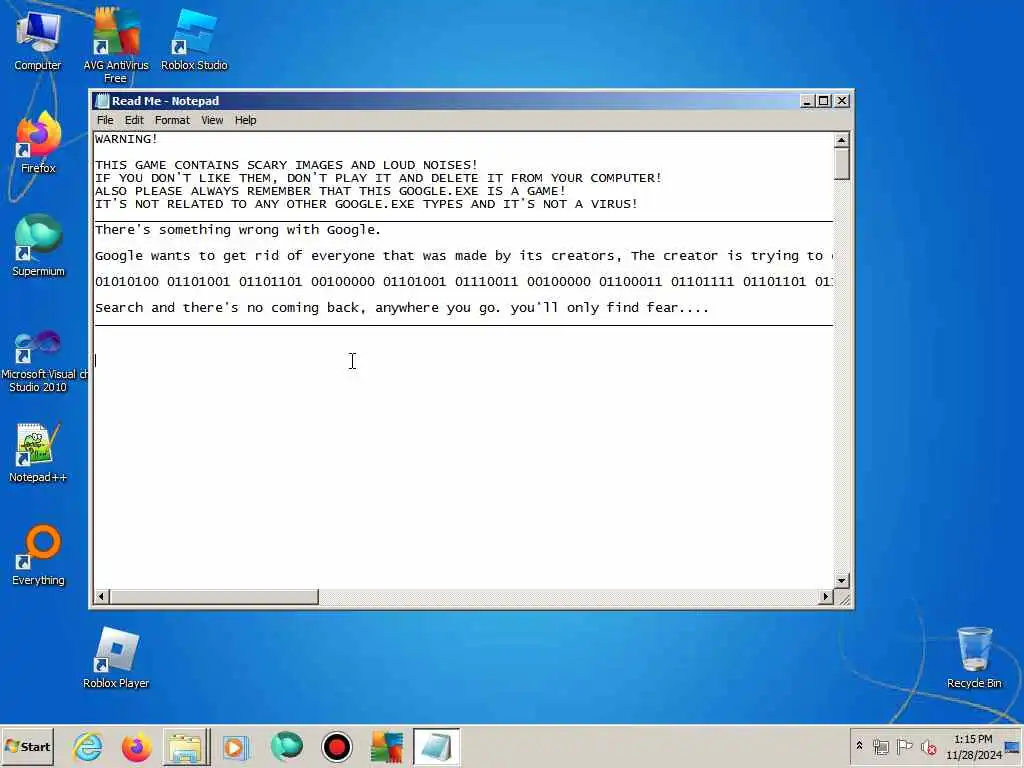Maximize the Read Me Notepad window

824,101
